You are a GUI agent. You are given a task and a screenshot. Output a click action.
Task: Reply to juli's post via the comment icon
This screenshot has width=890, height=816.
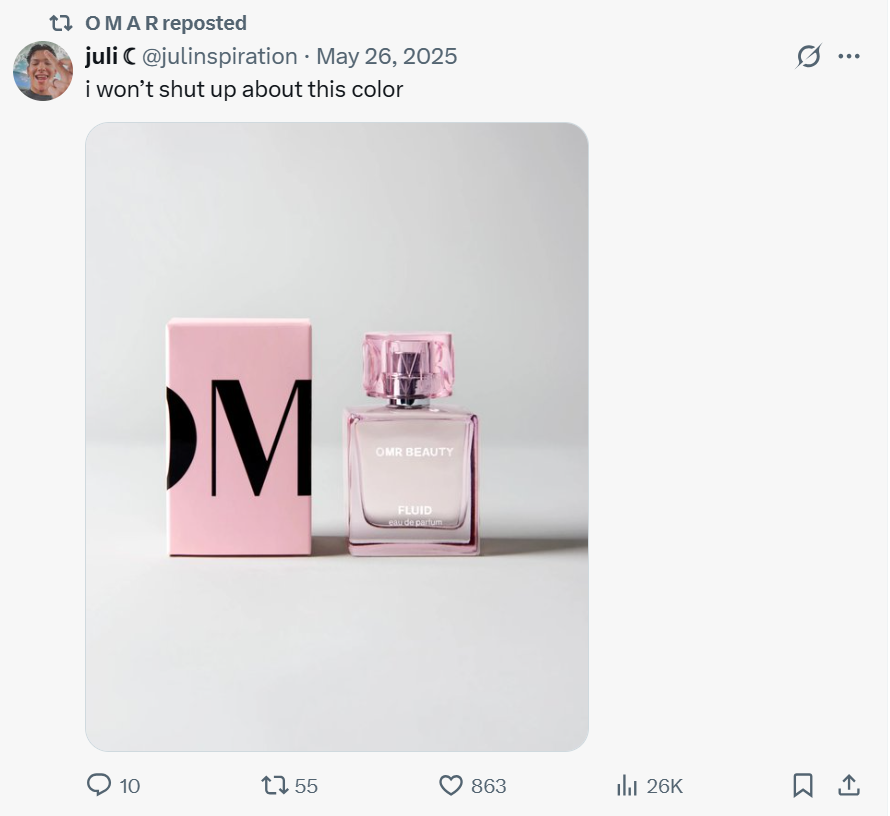99,786
